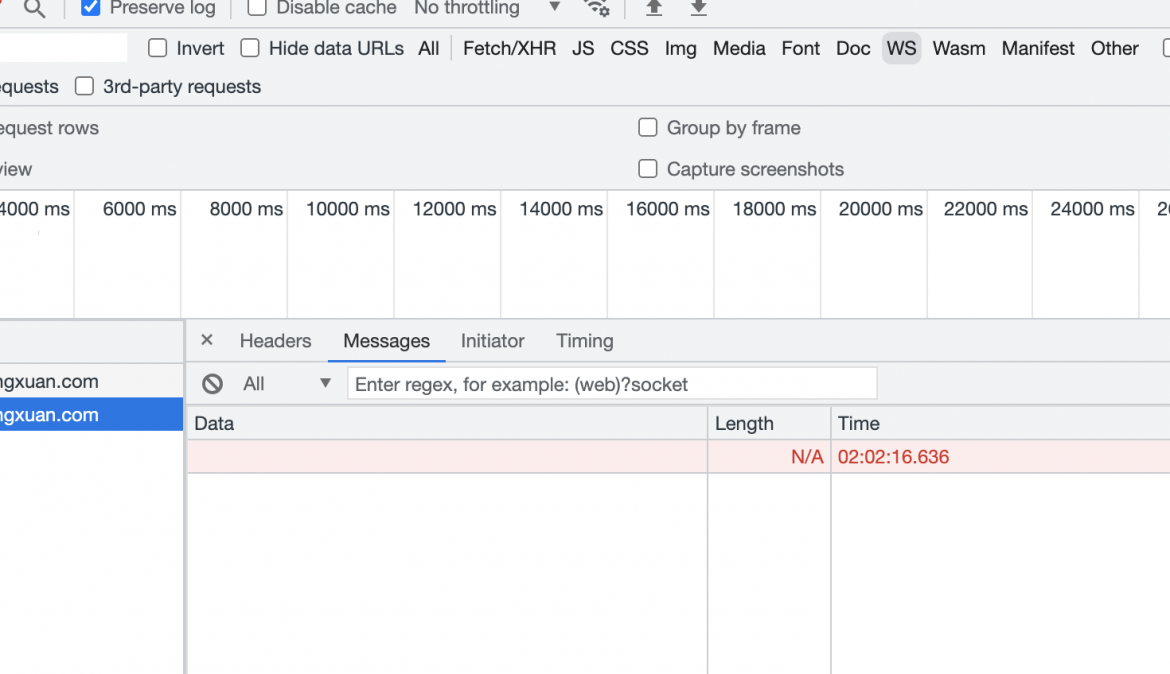Open the network search magnifier icon

(34, 8)
